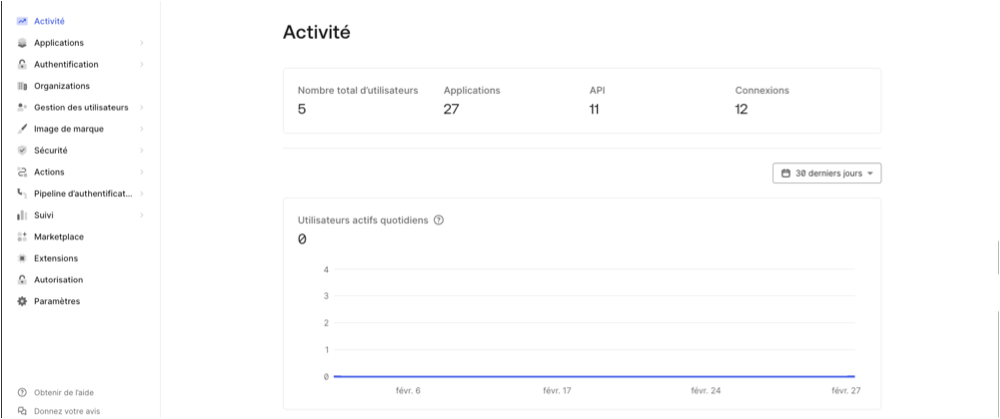The image size is (1000, 419).
Task: Click the Image de marque label in sidebar
Action: tap(69, 129)
